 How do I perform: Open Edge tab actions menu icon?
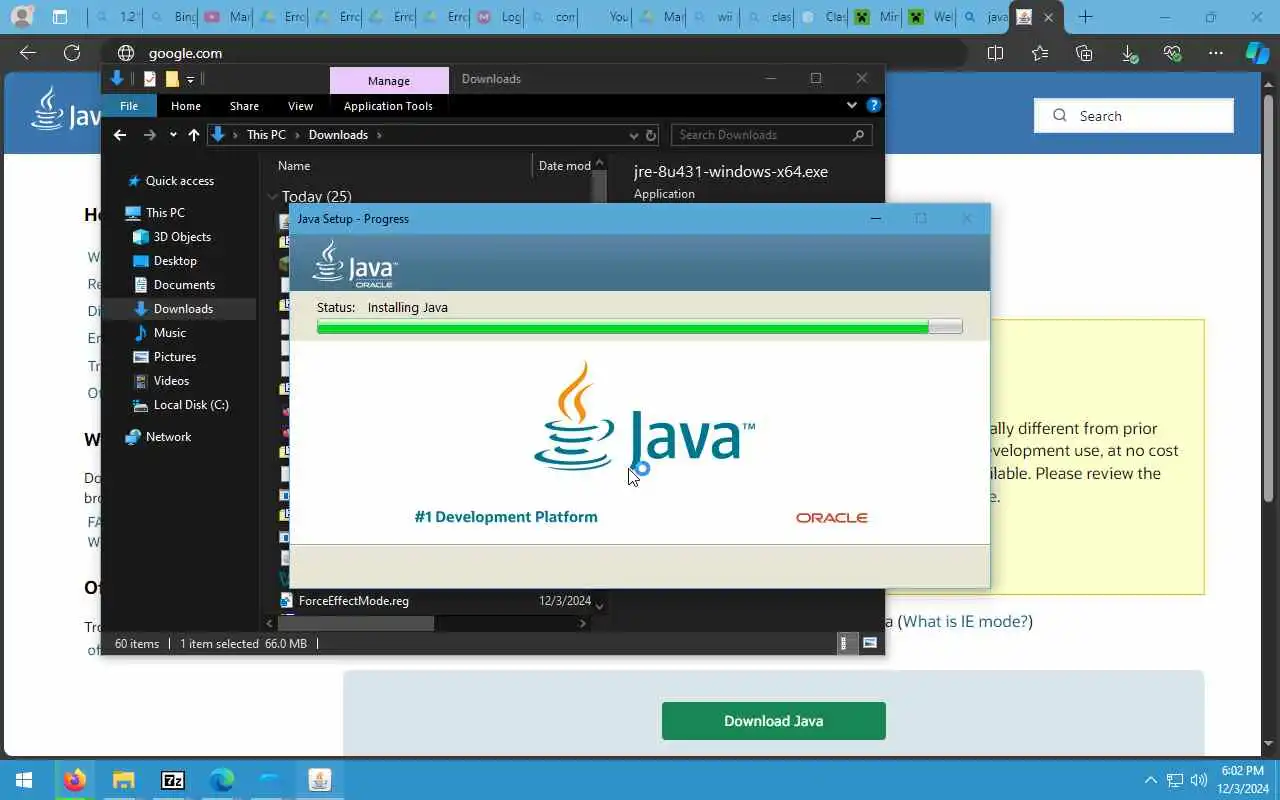click(x=60, y=16)
